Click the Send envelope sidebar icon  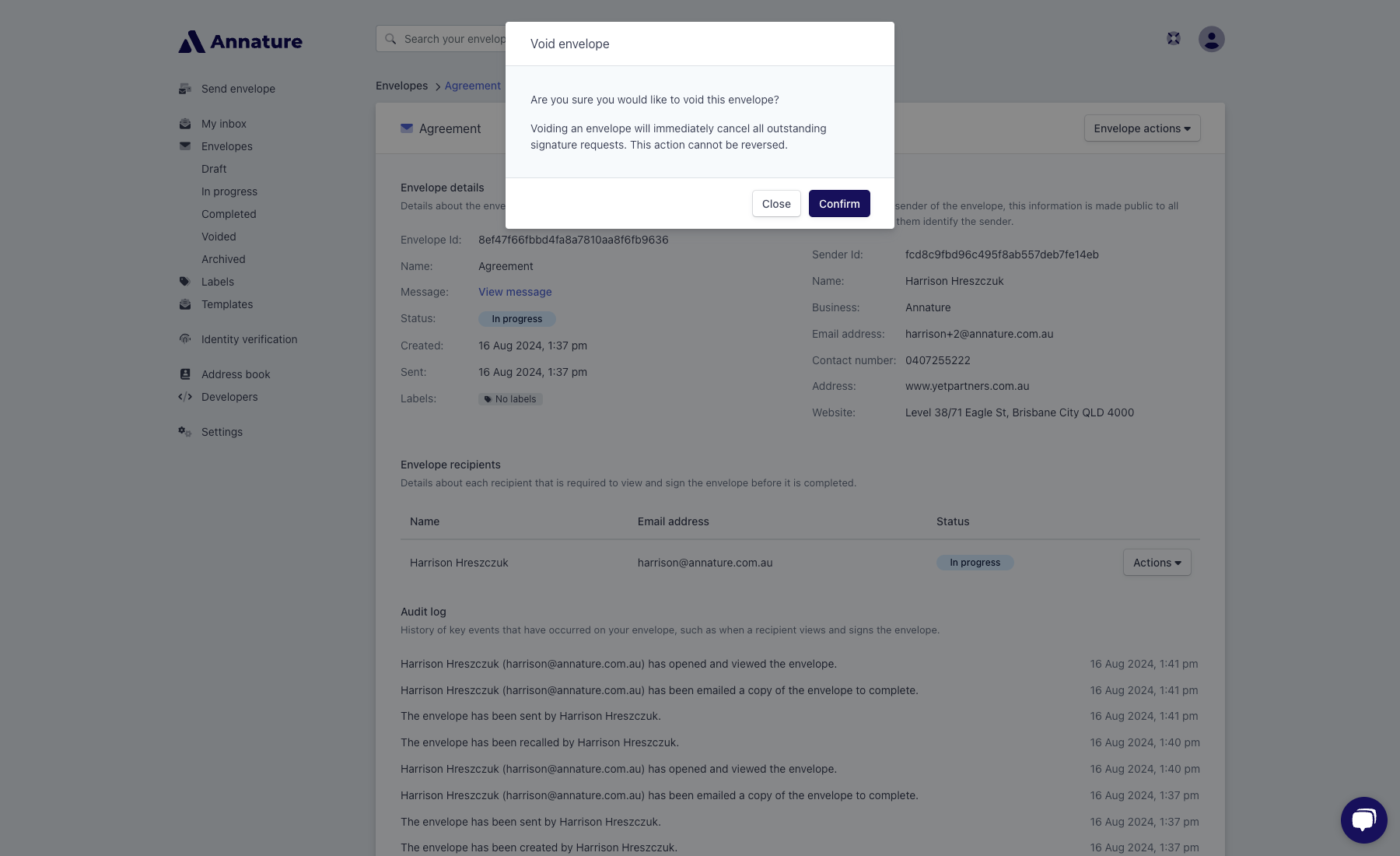point(185,89)
